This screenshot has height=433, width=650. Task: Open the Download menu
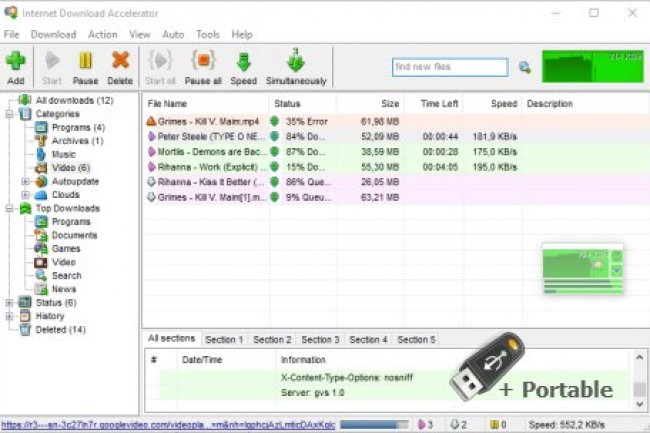pyautogui.click(x=53, y=34)
